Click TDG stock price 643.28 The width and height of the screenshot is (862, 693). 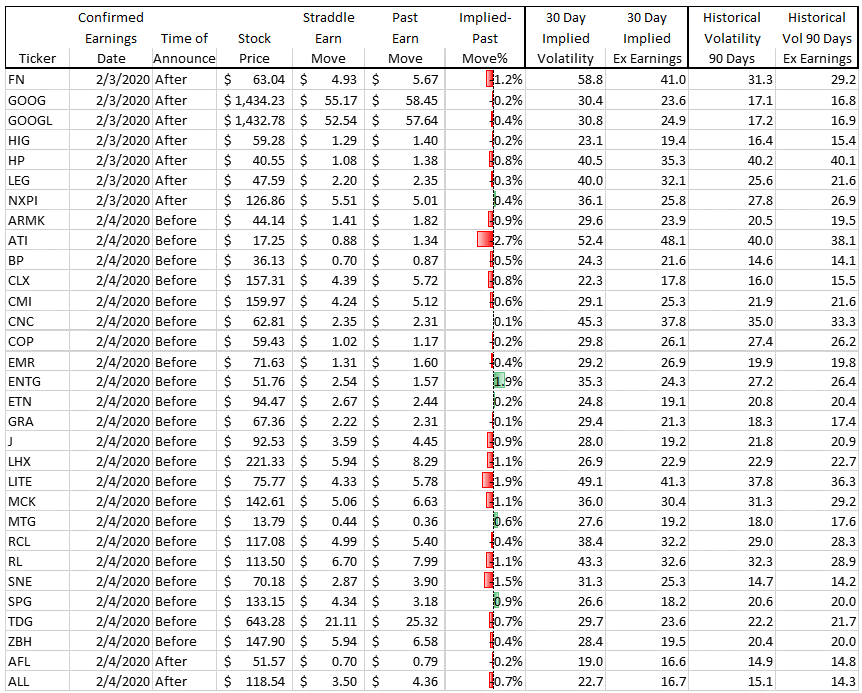coord(254,622)
